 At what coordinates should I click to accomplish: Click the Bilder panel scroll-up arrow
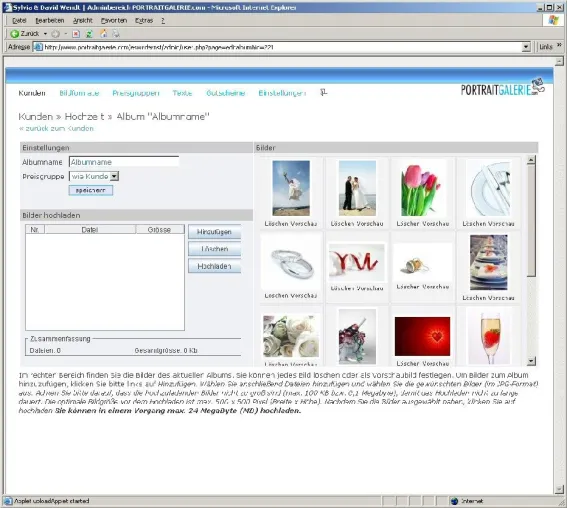click(531, 159)
